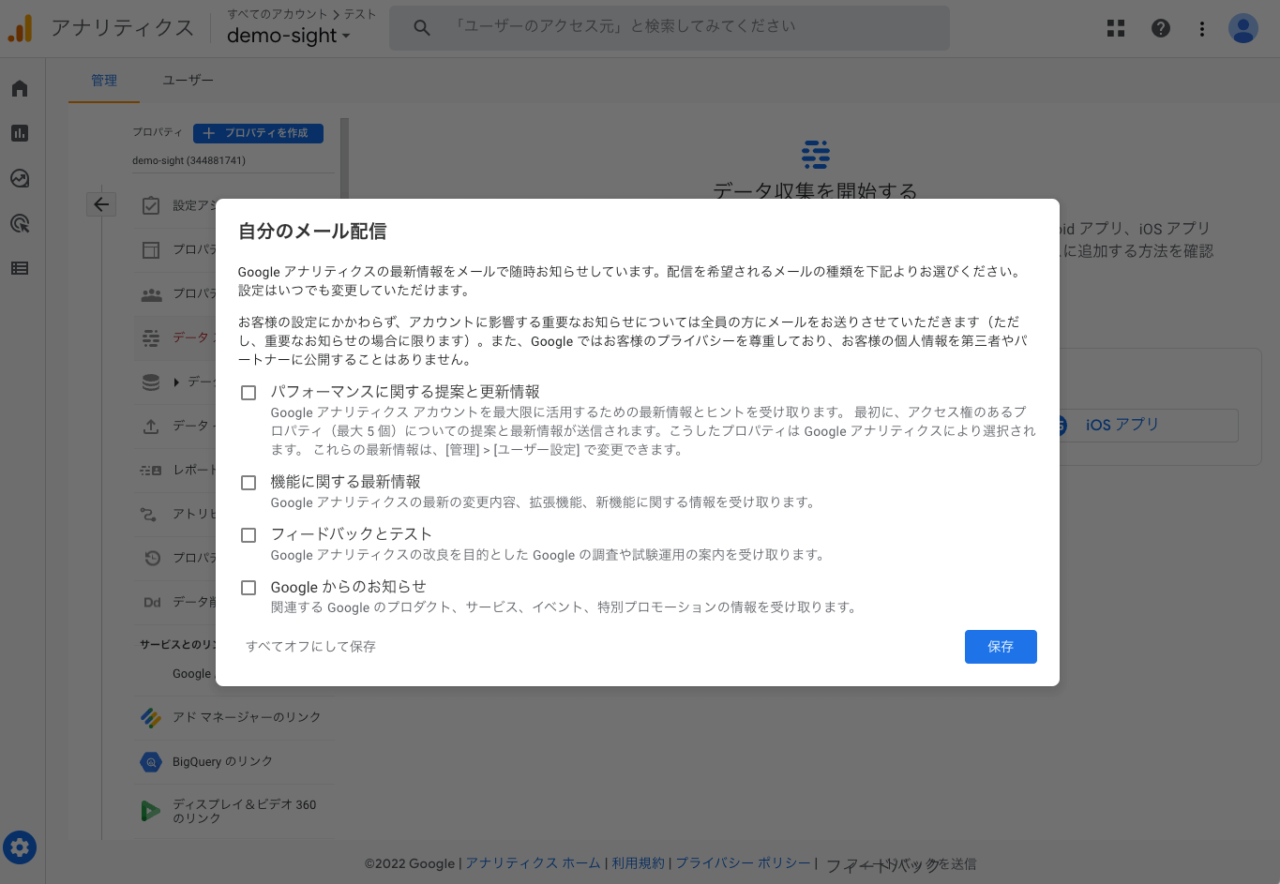Click すべてオフにして保存 button
The image size is (1280, 884).
[311, 647]
